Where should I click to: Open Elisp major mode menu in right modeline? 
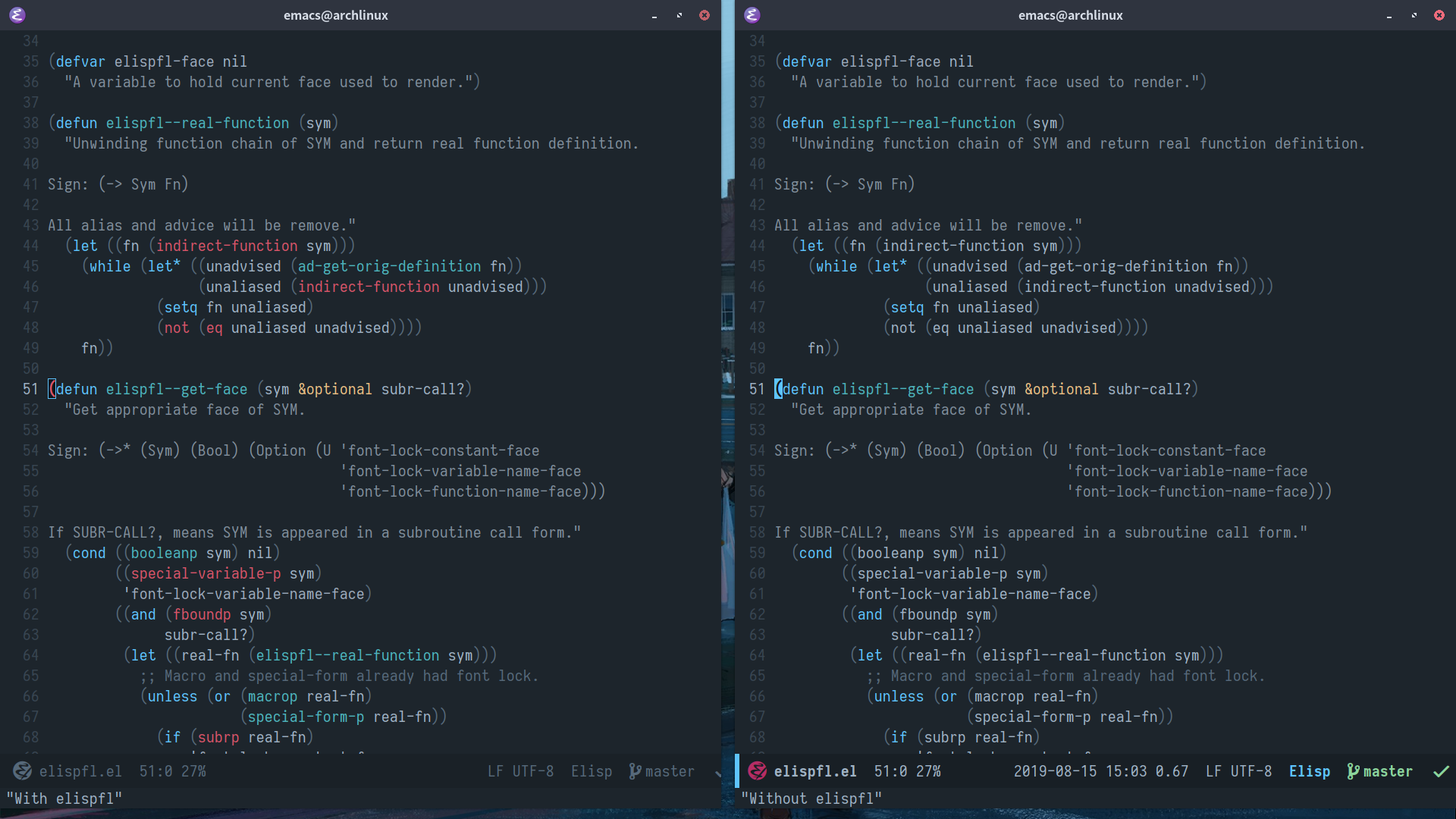1309,771
